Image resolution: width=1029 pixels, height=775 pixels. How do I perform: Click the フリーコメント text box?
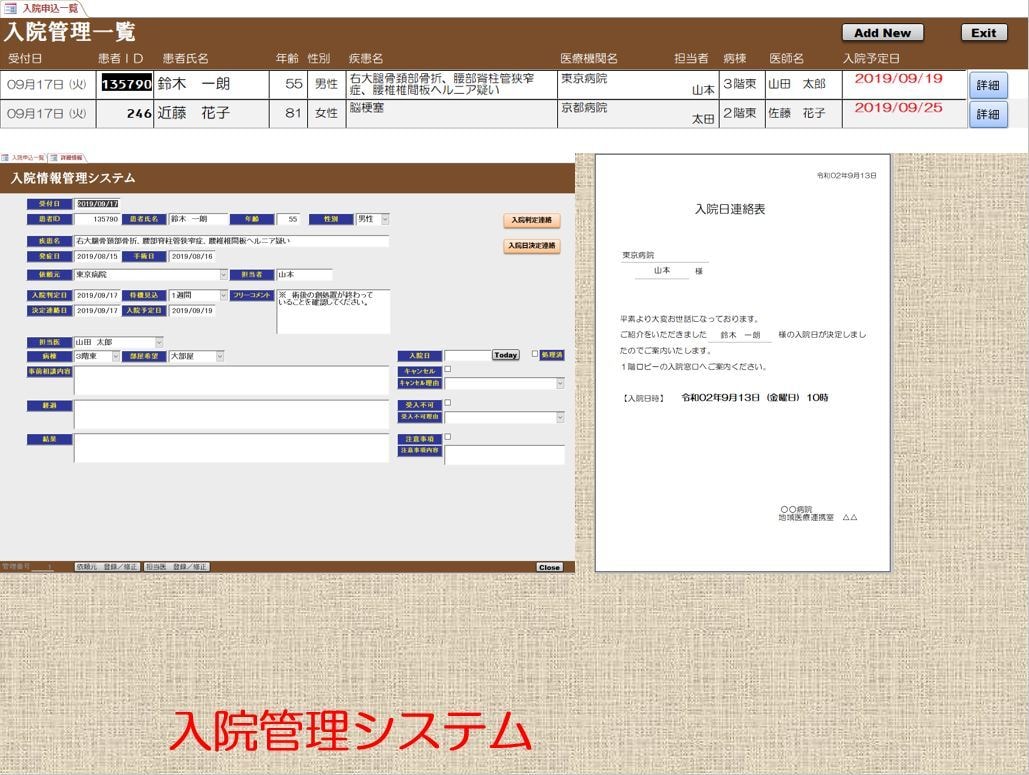pyautogui.click(x=333, y=312)
